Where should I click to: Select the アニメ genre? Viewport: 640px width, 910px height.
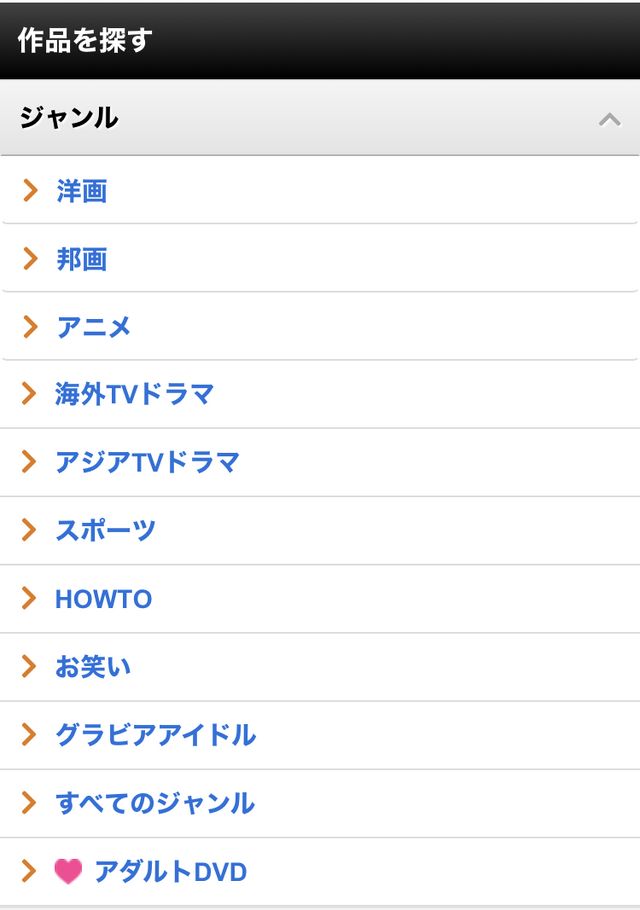[x=94, y=327]
